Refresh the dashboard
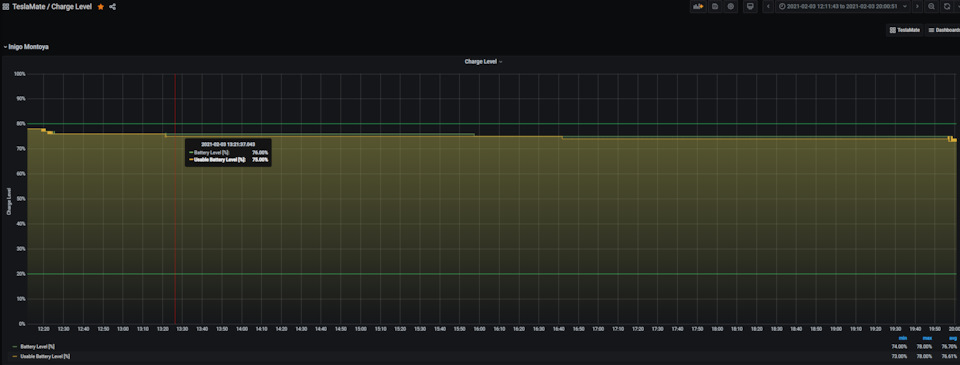This screenshot has width=960, height=365. tap(946, 6)
